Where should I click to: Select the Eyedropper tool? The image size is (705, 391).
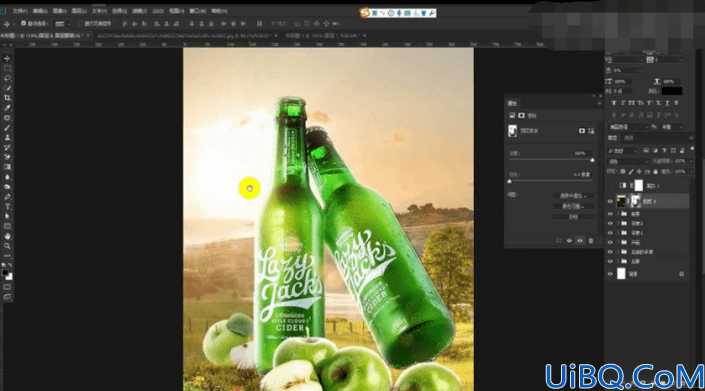[x=7, y=108]
